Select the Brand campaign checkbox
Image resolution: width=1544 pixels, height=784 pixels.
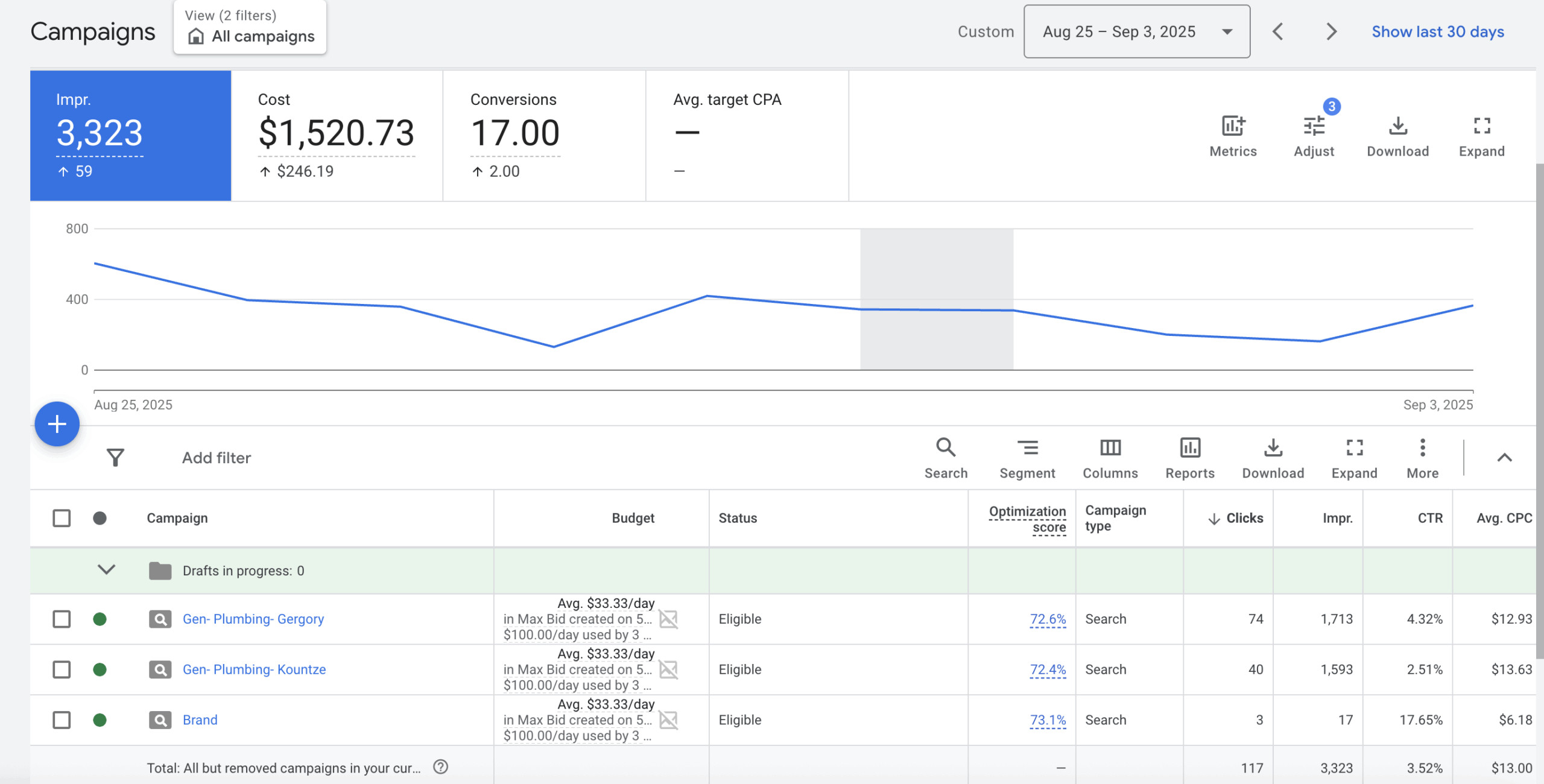tap(62, 719)
